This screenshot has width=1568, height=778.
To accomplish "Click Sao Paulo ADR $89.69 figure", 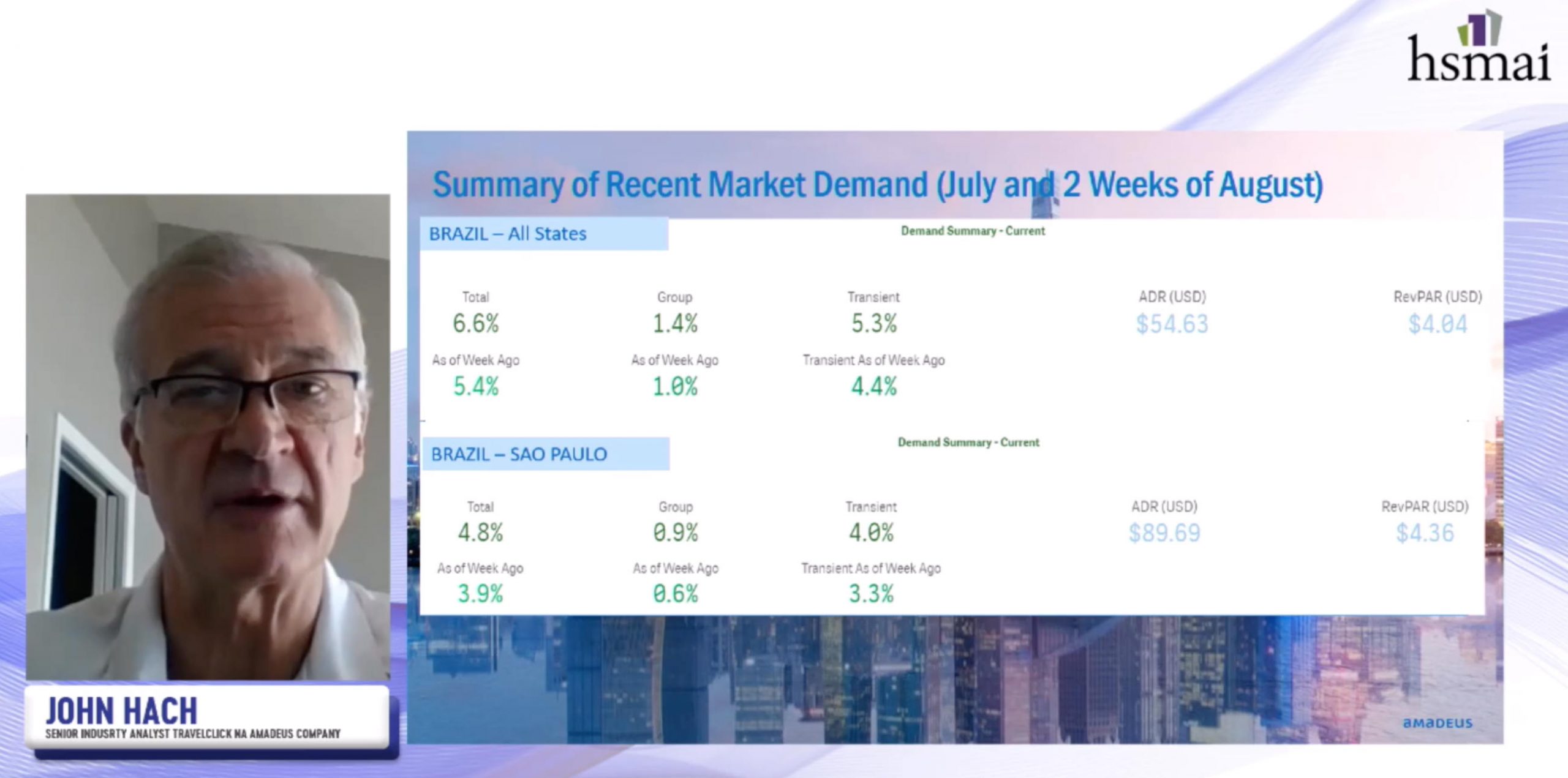I will pyautogui.click(x=1164, y=533).
